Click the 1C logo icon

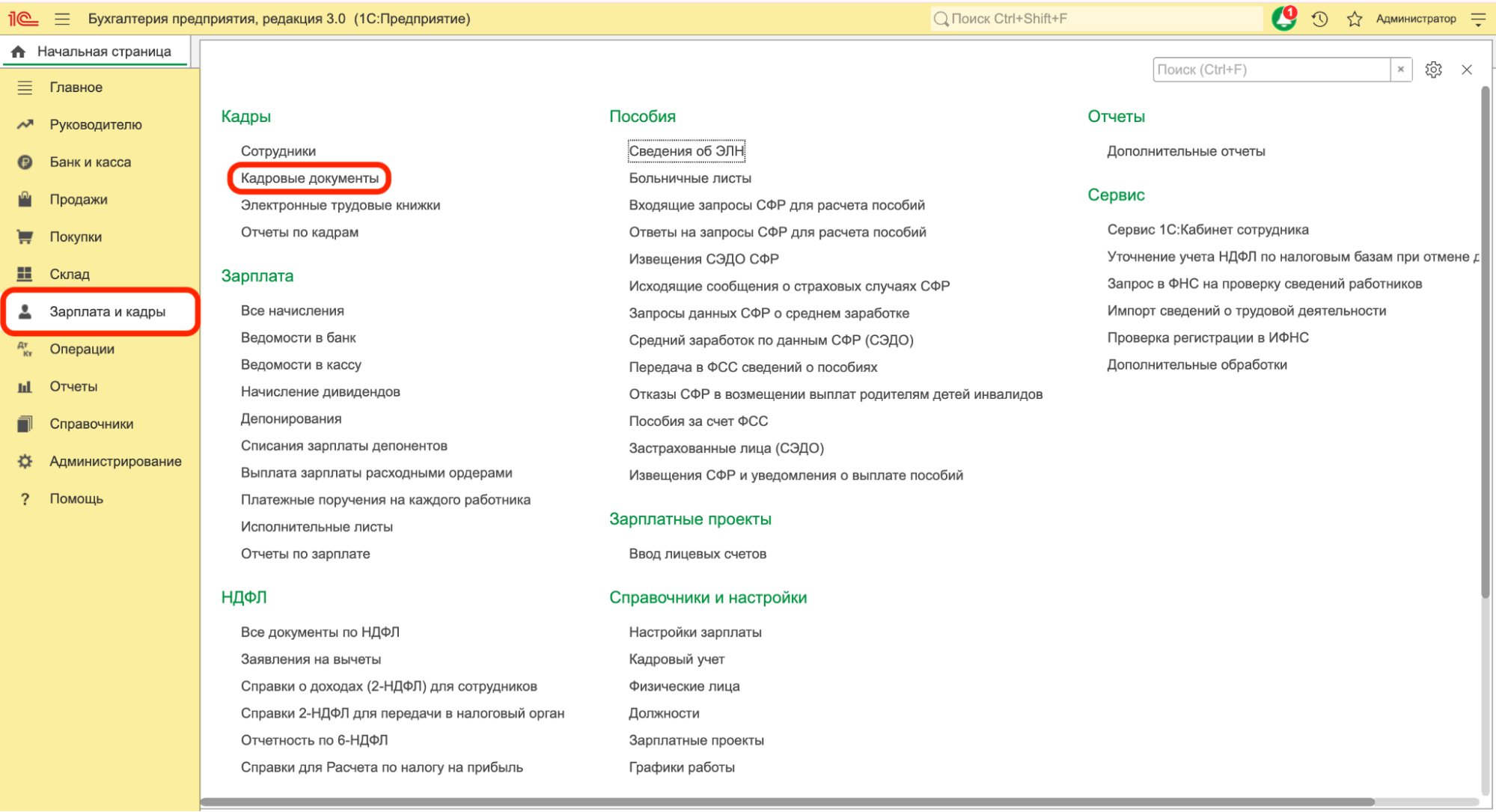[x=22, y=19]
